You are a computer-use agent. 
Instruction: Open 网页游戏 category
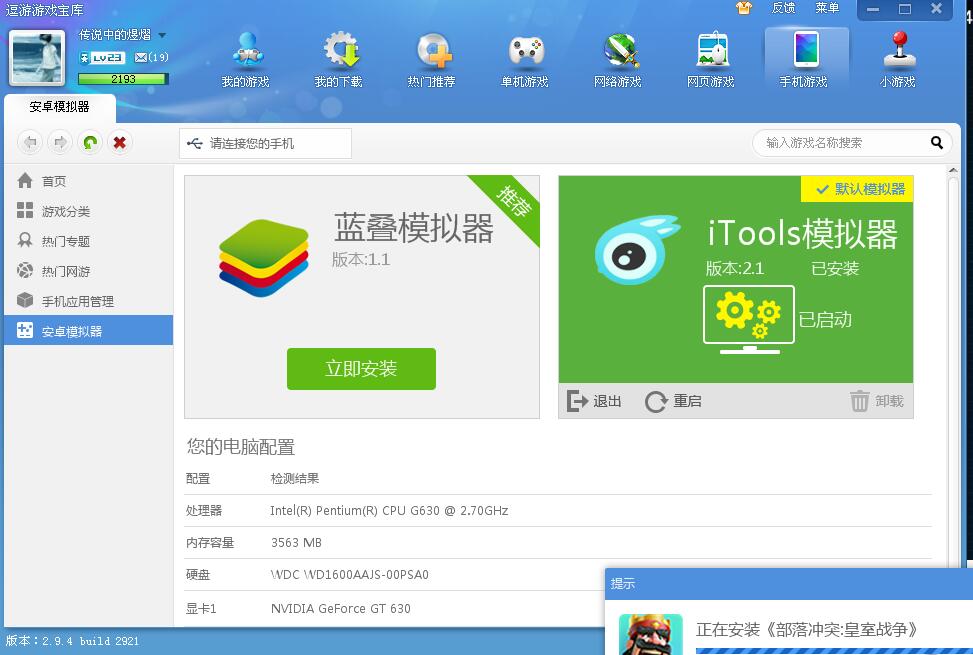tap(711, 61)
